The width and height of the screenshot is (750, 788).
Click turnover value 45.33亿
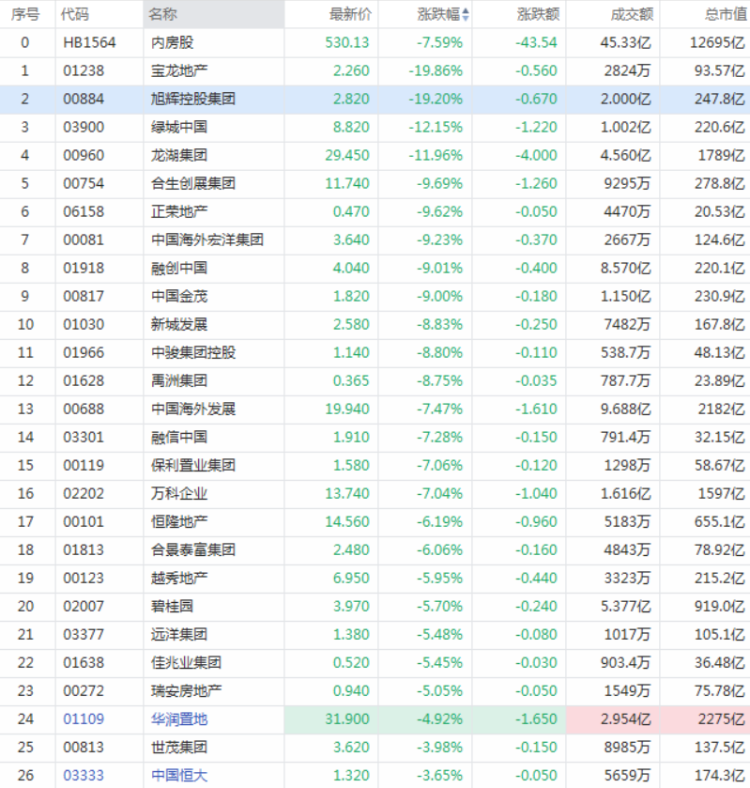point(625,42)
